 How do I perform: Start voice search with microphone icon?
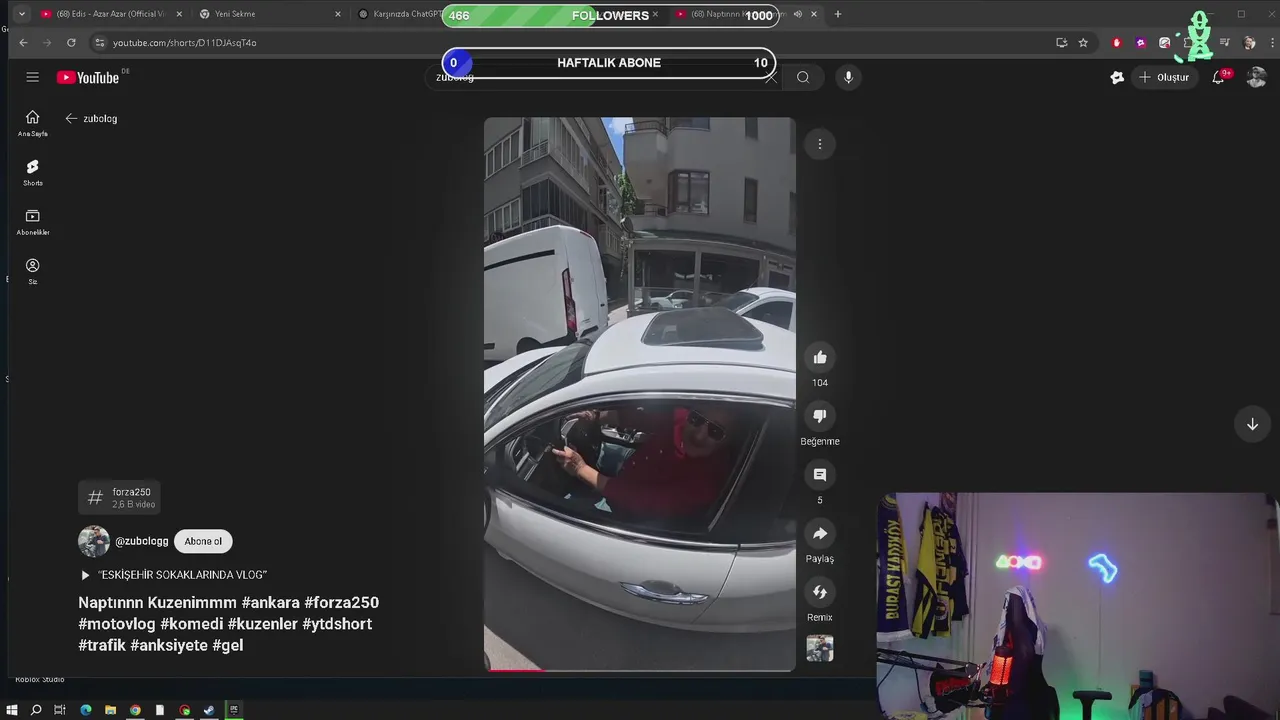(x=848, y=77)
